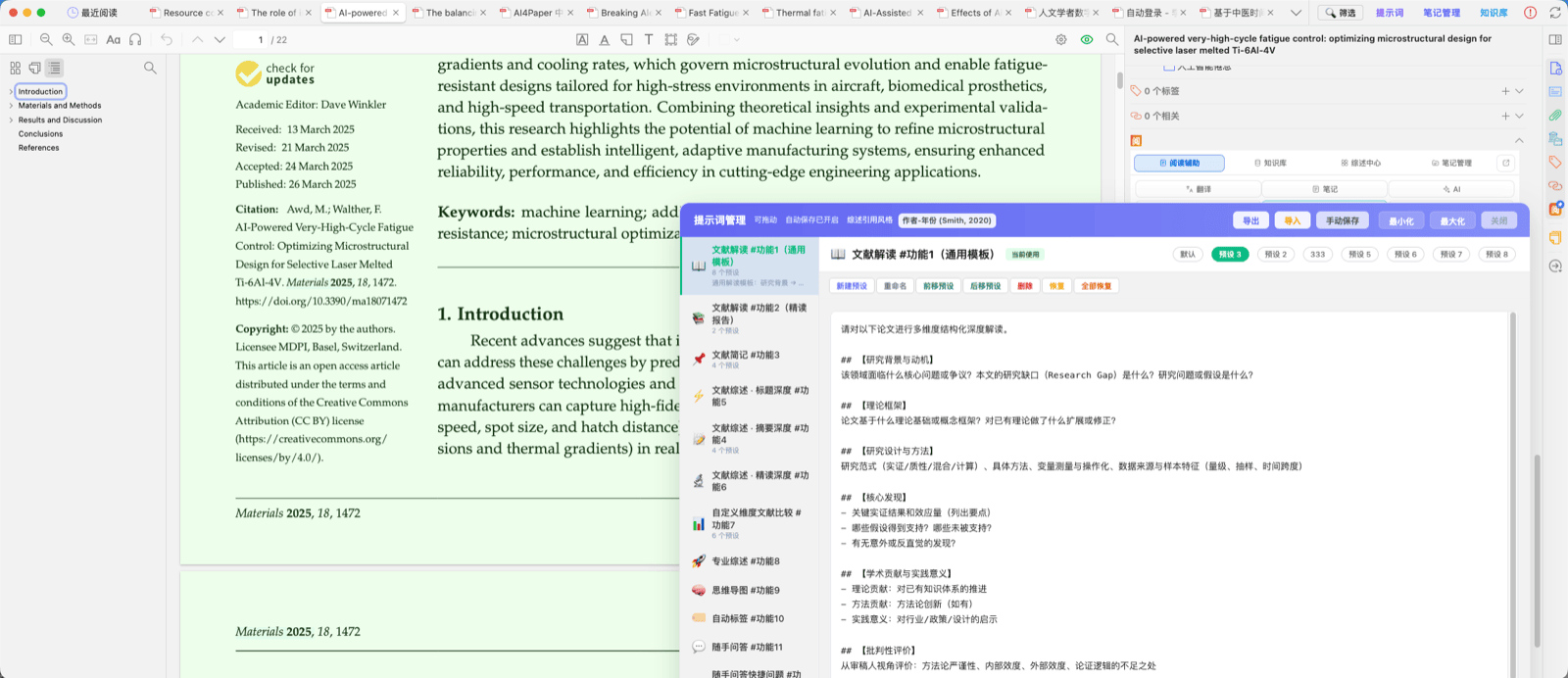The height and width of the screenshot is (678, 1568).
Task: Toggle the left sidebar panel icon
Action: (x=16, y=39)
